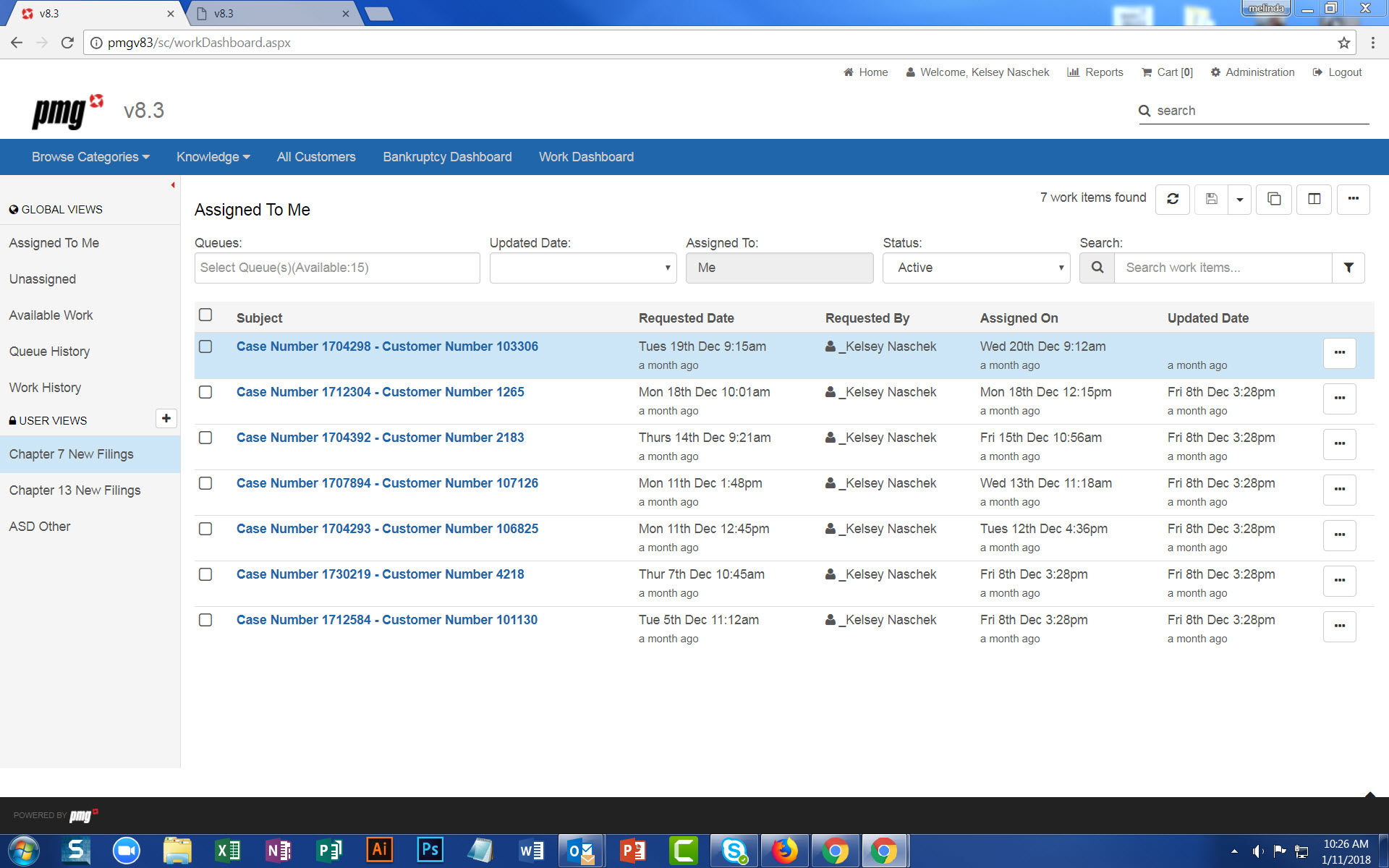The height and width of the screenshot is (868, 1389).
Task: Expand the Updated Date dropdown
Action: 582,268
